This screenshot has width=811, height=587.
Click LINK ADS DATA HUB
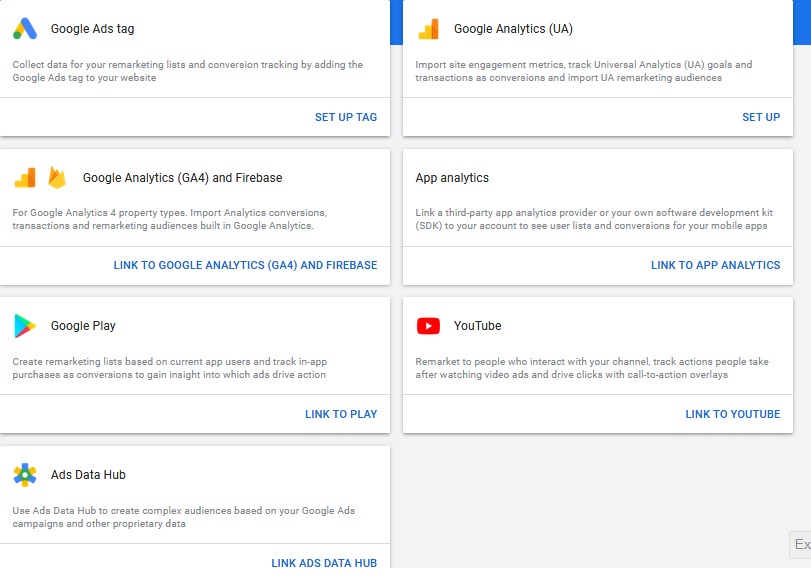(324, 563)
